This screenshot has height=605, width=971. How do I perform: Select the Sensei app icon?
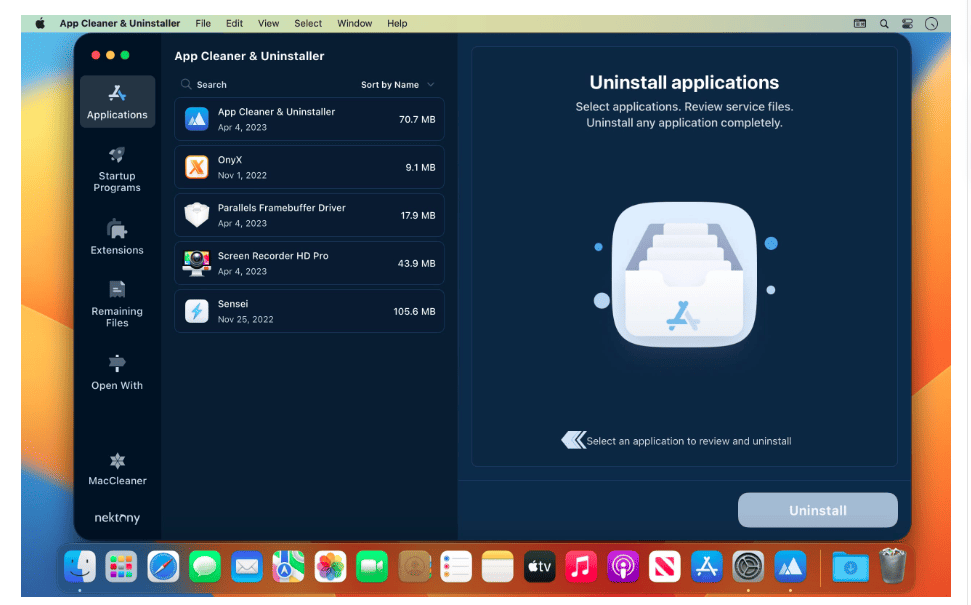[197, 311]
